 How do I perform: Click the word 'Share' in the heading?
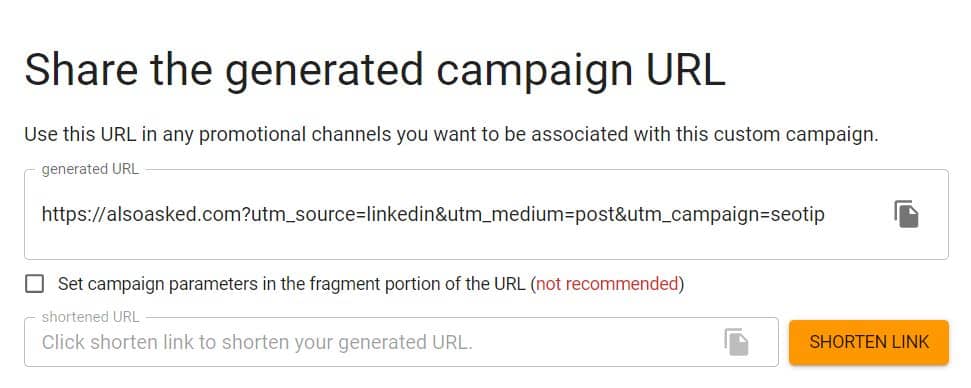tap(81, 69)
